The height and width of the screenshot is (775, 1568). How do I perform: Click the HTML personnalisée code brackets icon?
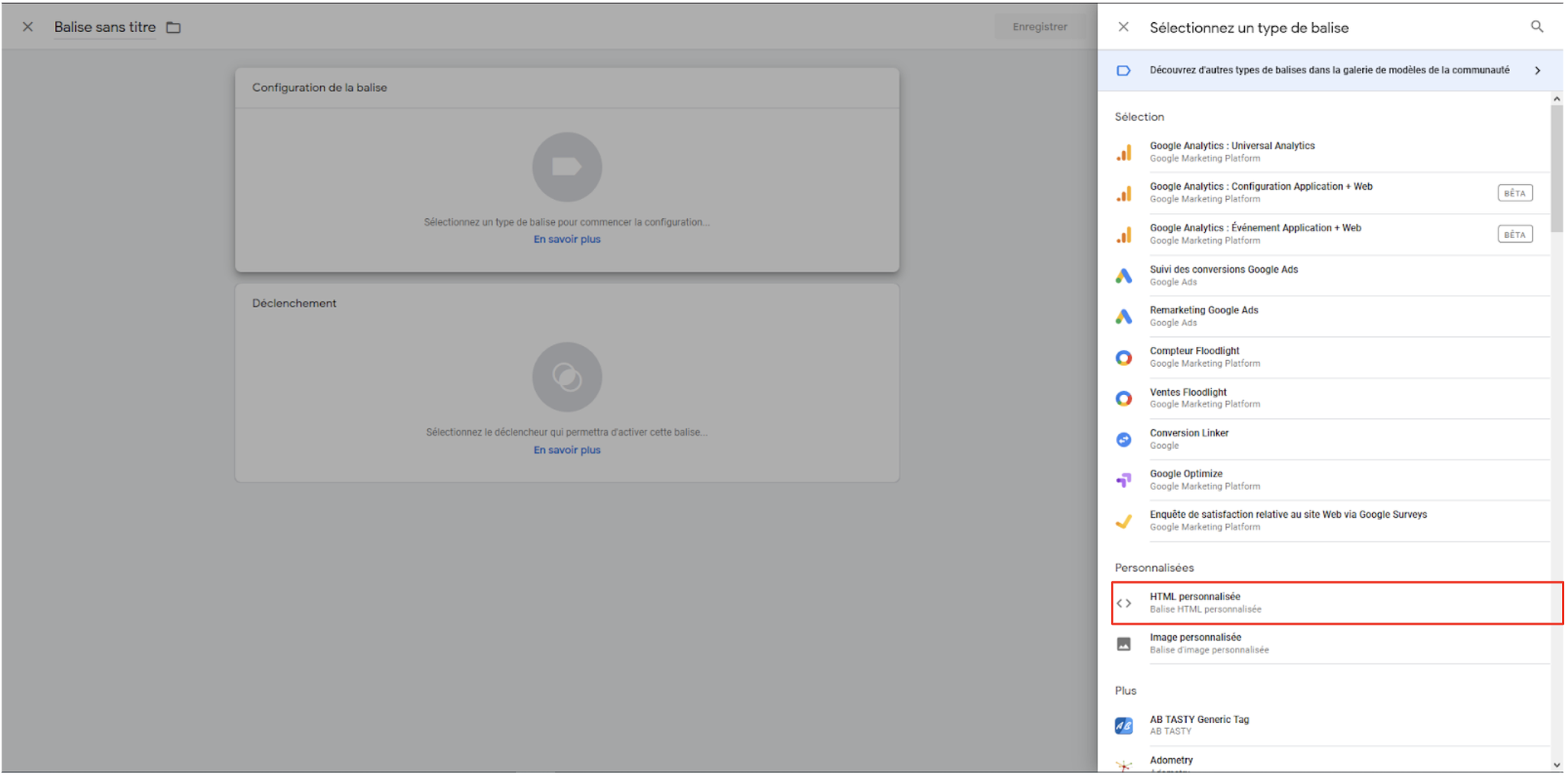(x=1123, y=603)
